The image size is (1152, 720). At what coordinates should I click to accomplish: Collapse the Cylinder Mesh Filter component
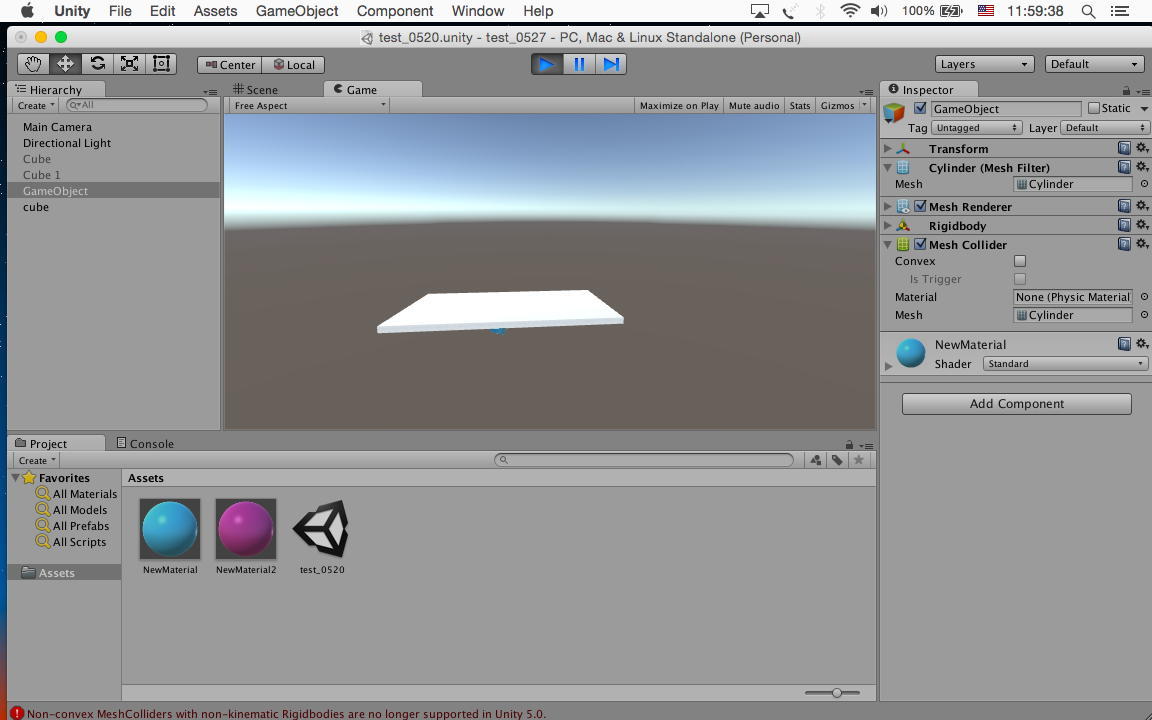(x=888, y=168)
